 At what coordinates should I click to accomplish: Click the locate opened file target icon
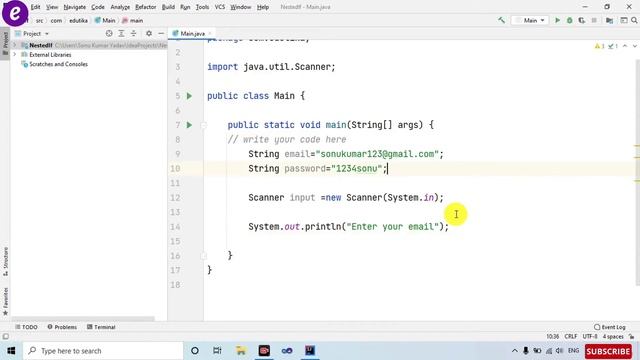109,33
